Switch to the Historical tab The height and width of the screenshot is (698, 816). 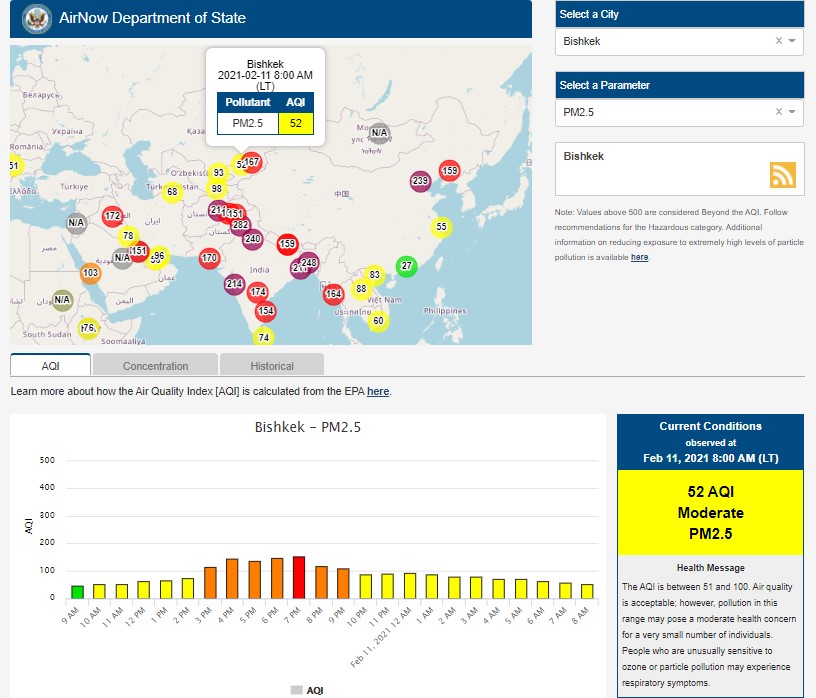point(272,366)
